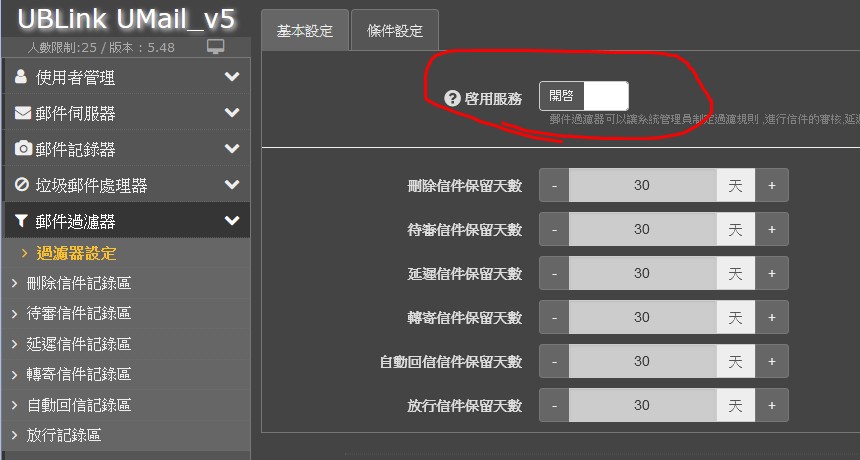The image size is (860, 460).
Task: Decrease 待審信件保留天數 with the minus button
Action: pyautogui.click(x=555, y=229)
